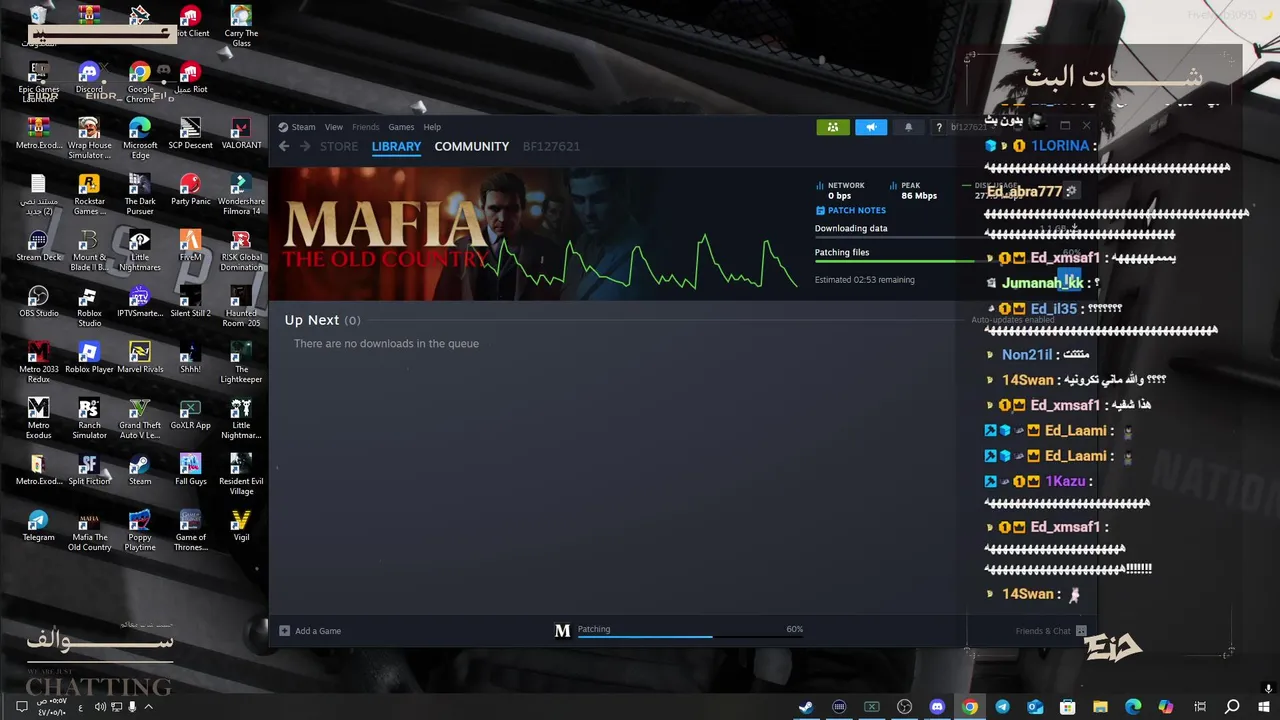Screen dimensions: 1280x720
Task: Open File Explorer from taskbar
Action: [1100, 707]
